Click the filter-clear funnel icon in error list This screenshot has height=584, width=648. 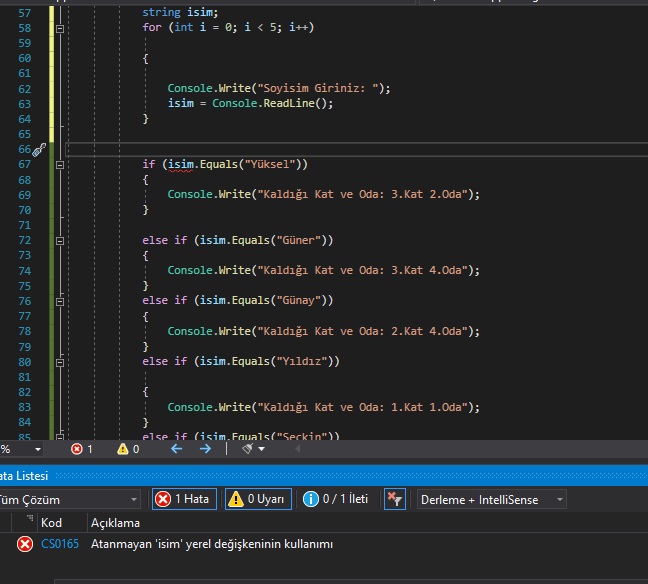pos(394,499)
